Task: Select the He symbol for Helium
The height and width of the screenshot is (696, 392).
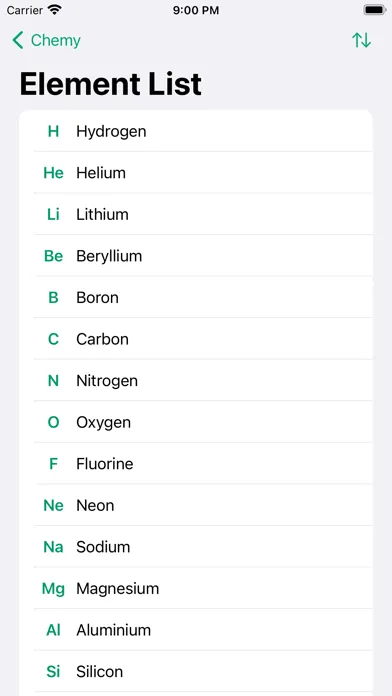Action: coord(53,173)
